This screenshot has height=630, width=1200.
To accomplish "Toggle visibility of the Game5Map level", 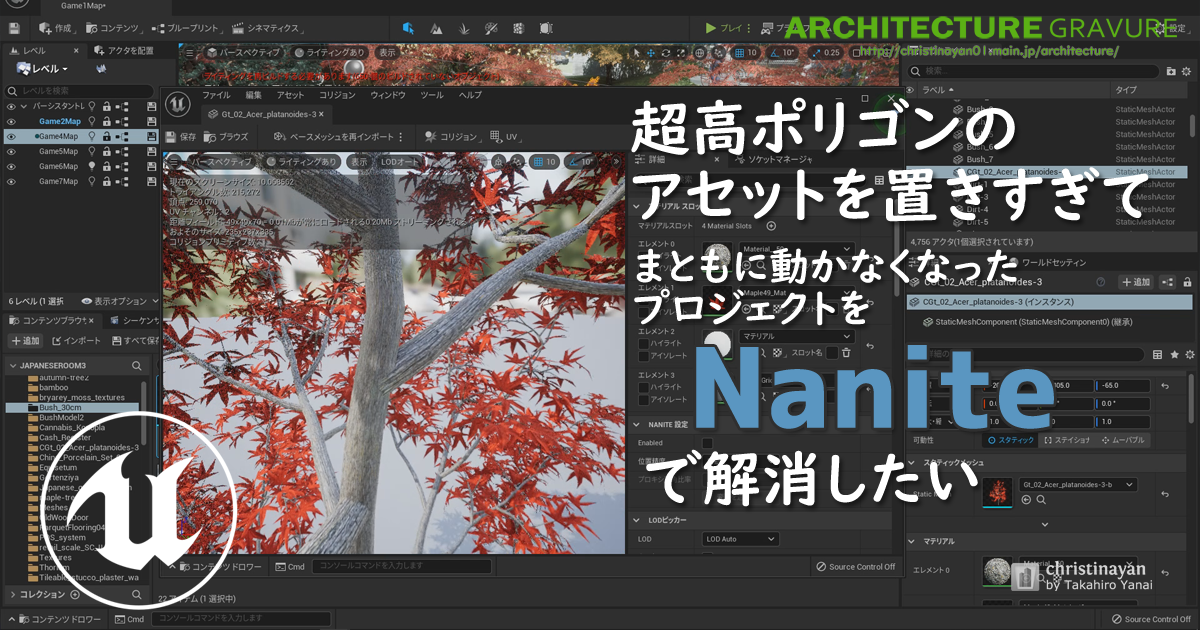I will [12, 151].
